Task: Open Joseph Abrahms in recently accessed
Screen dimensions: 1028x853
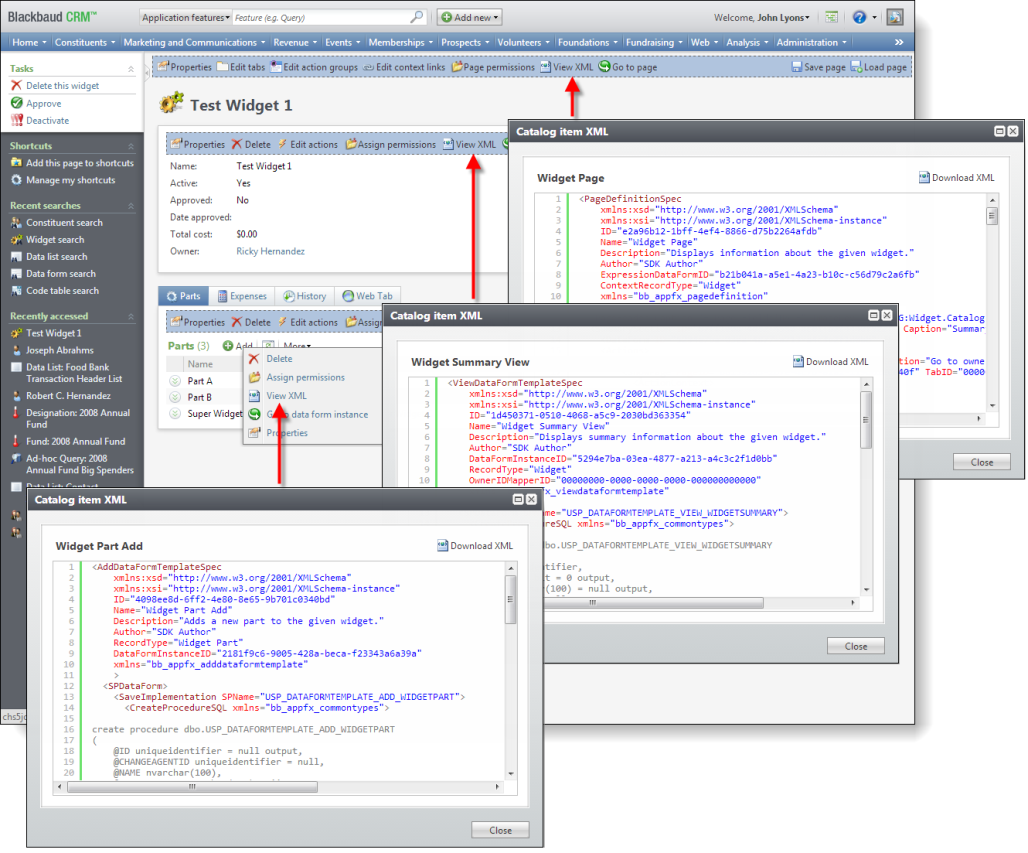Action: 60,350
